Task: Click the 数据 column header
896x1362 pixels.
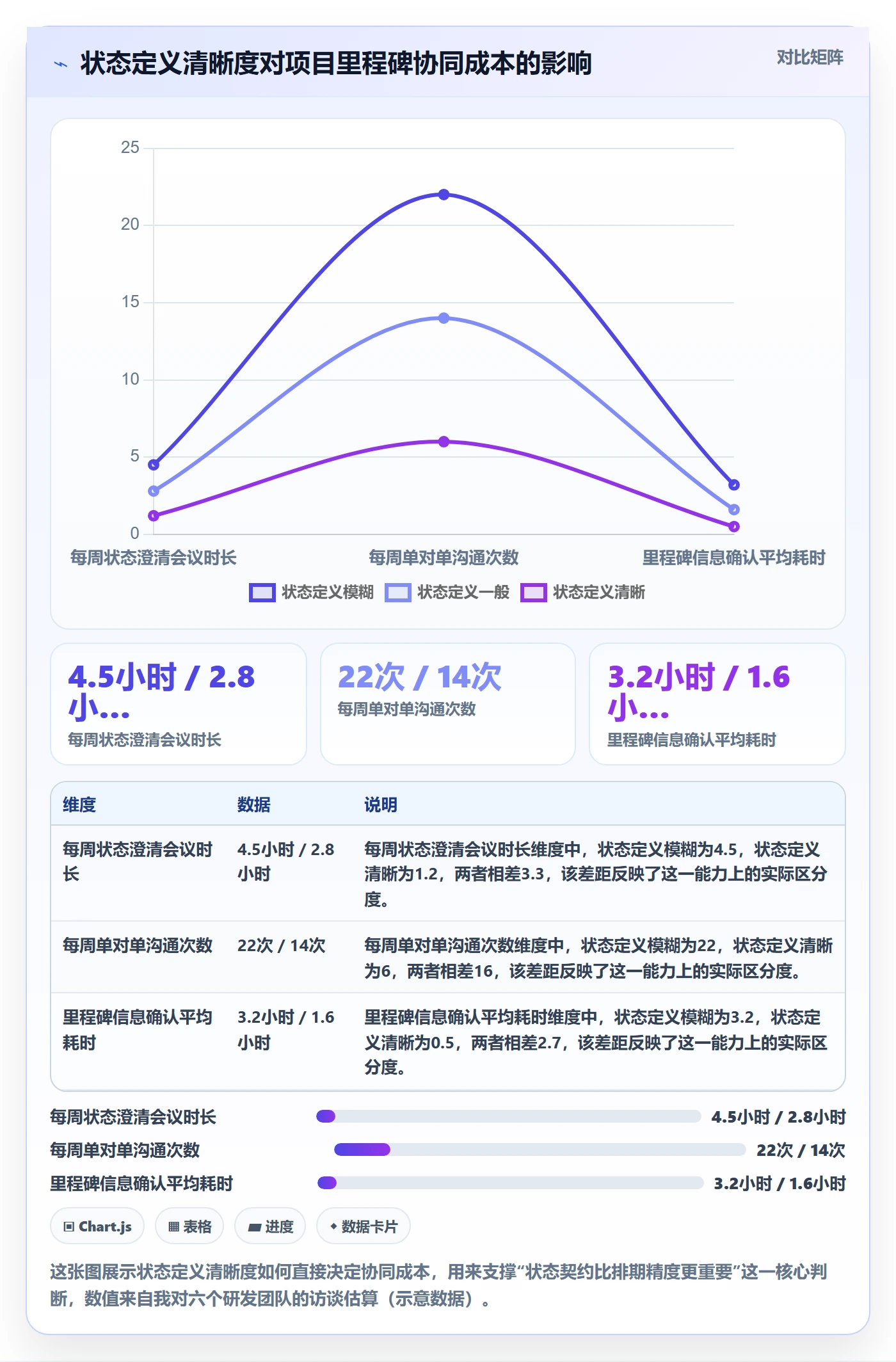Action: point(254,805)
